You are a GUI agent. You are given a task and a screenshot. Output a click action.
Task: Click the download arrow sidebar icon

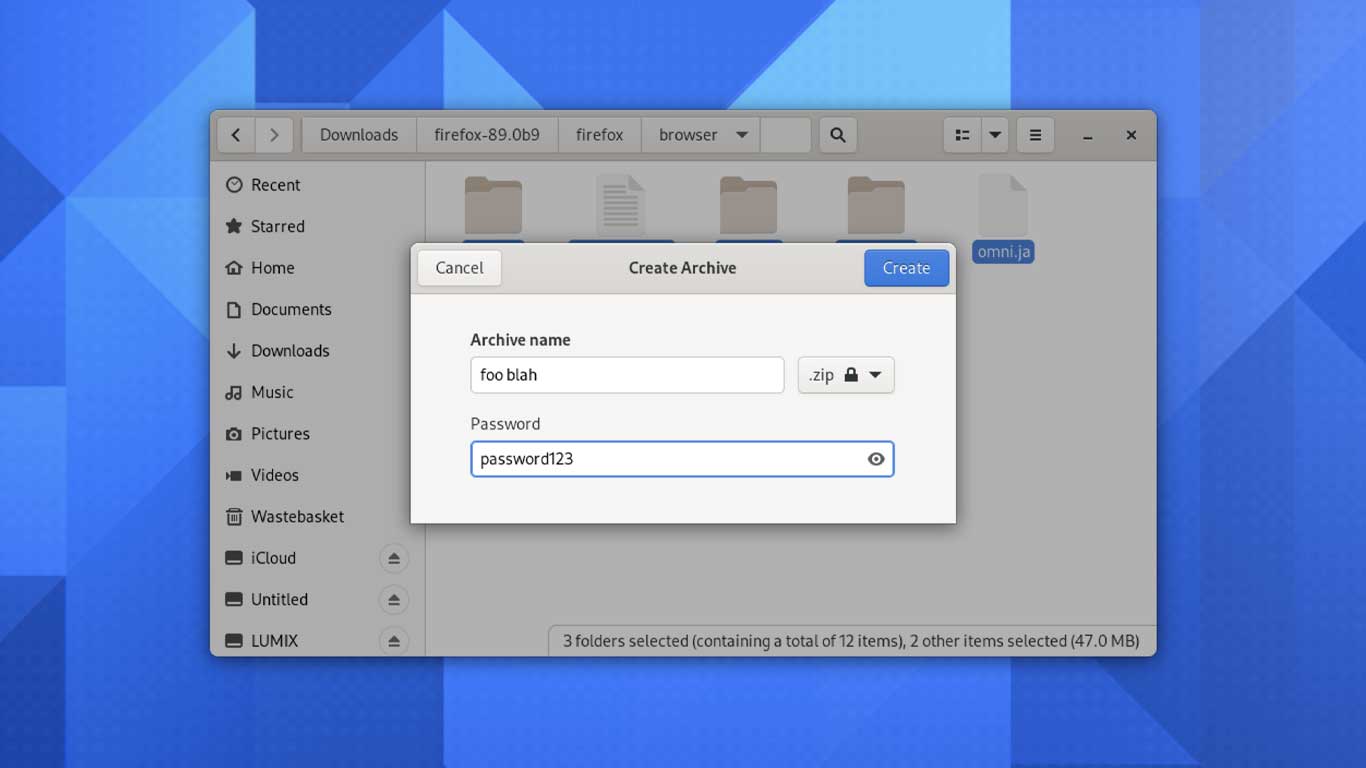pos(234,351)
